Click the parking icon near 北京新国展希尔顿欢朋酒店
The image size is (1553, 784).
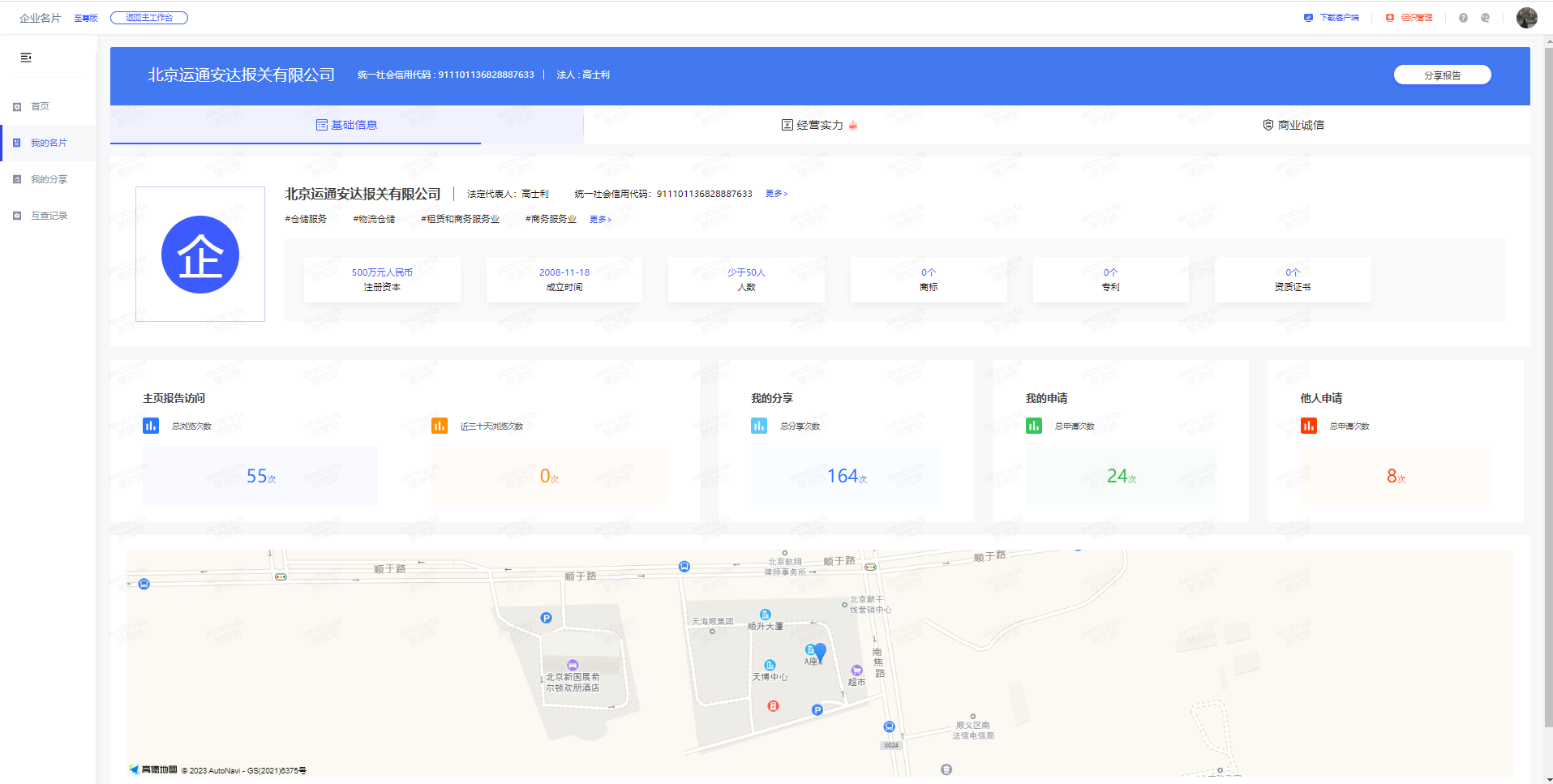[x=547, y=618]
